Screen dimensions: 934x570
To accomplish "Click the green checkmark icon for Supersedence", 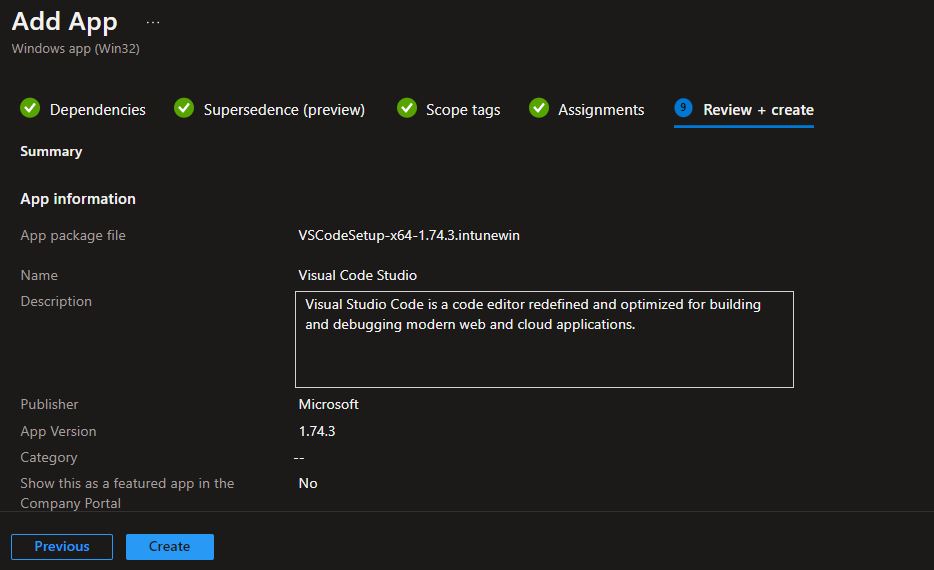I will 183,108.
